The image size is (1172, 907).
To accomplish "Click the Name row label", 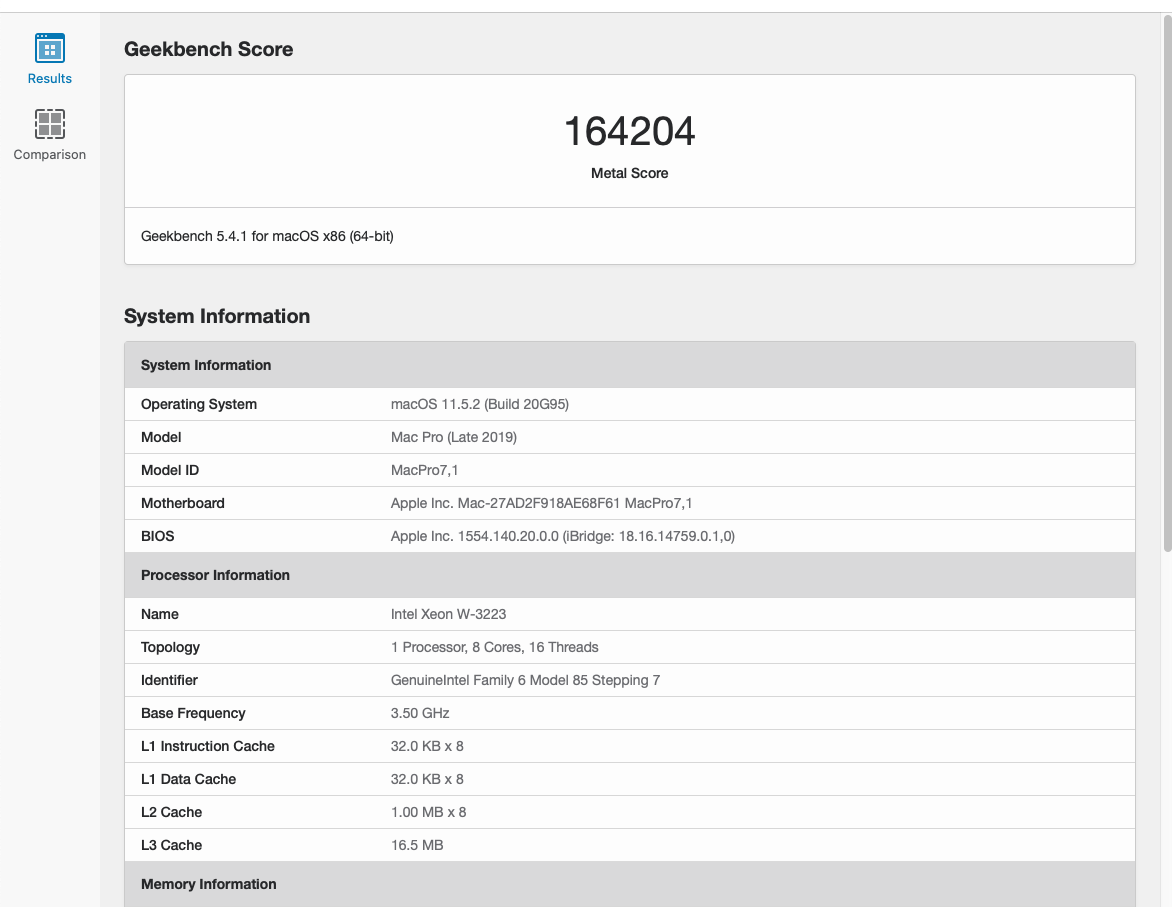I will (x=160, y=615).
